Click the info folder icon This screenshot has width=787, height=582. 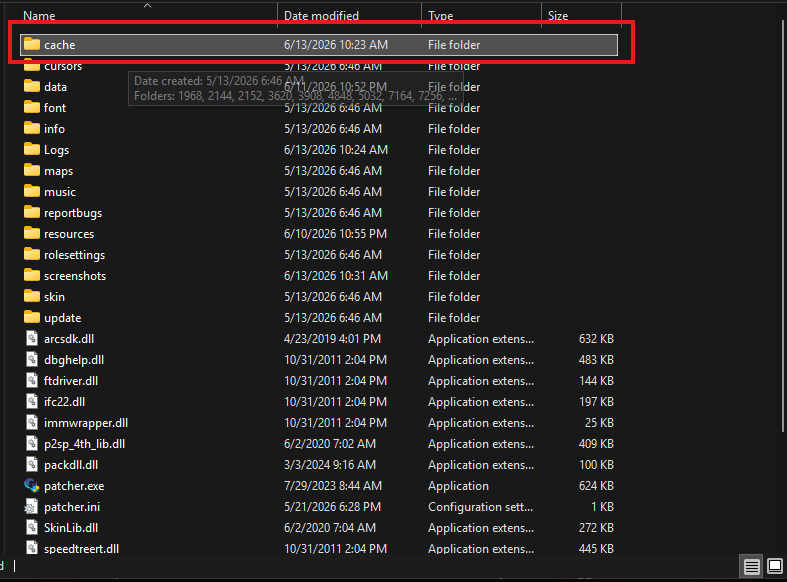pos(32,128)
